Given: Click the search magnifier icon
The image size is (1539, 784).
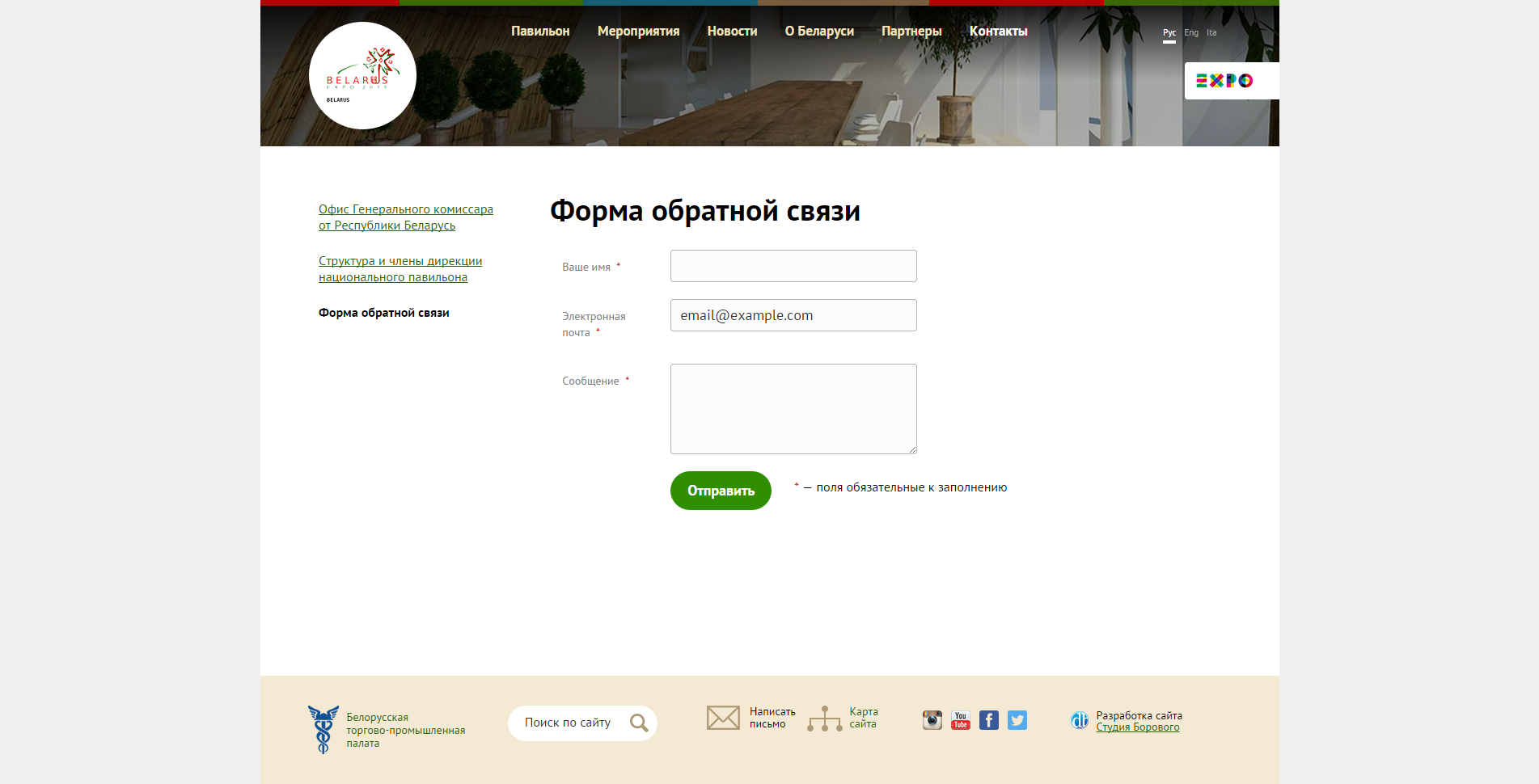Looking at the screenshot, I should (x=639, y=723).
